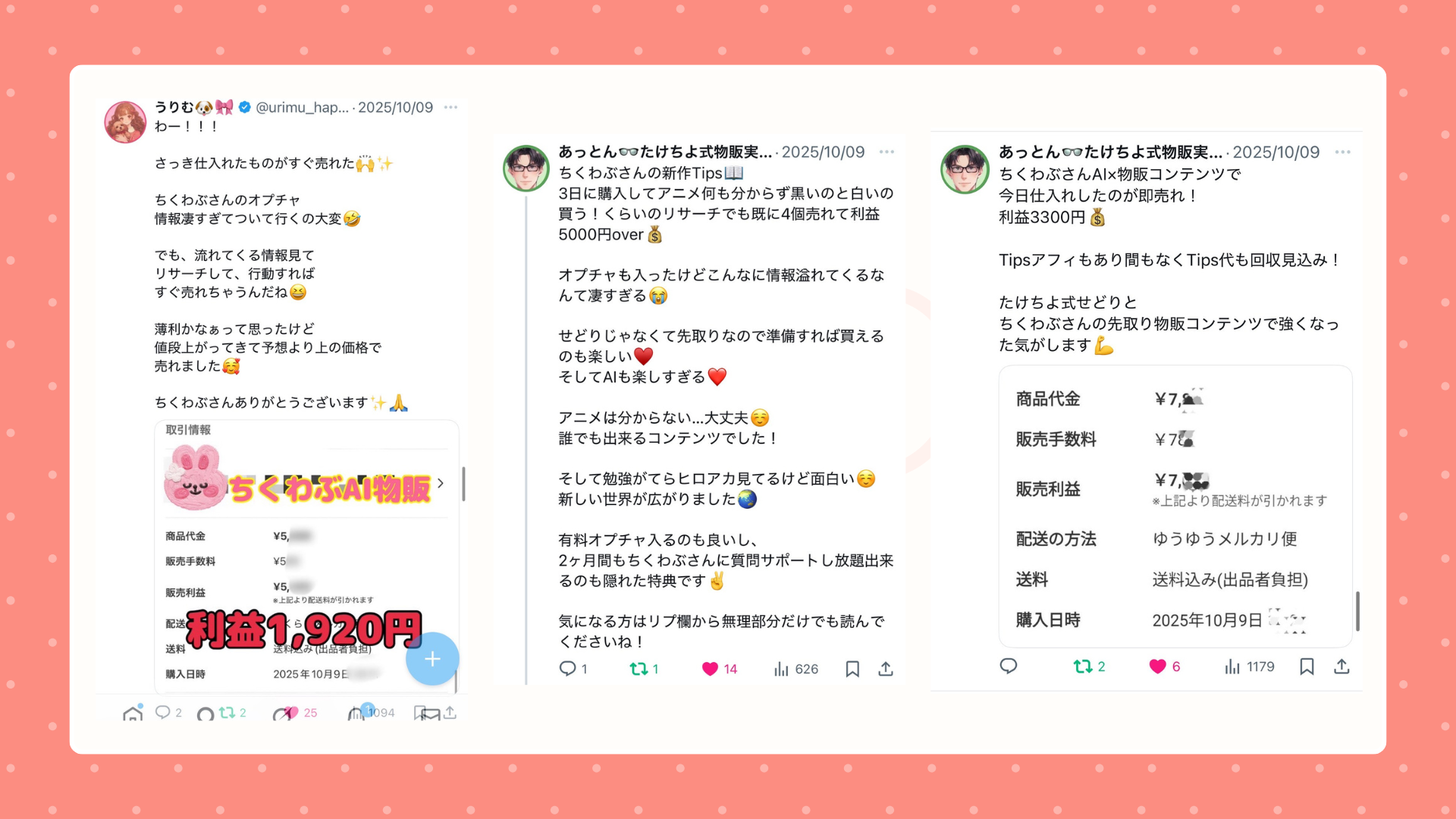1456x819 pixels.
Task: Open replies on the middle tweet
Action: pos(573,669)
